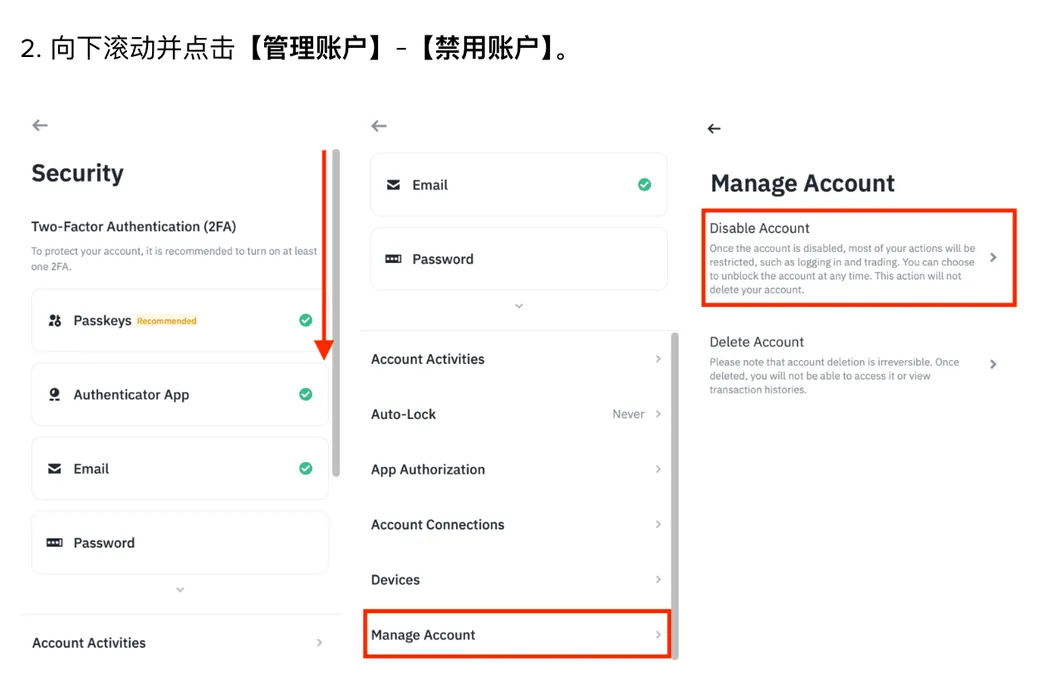Click green checkmark beside Email in Security

point(306,468)
